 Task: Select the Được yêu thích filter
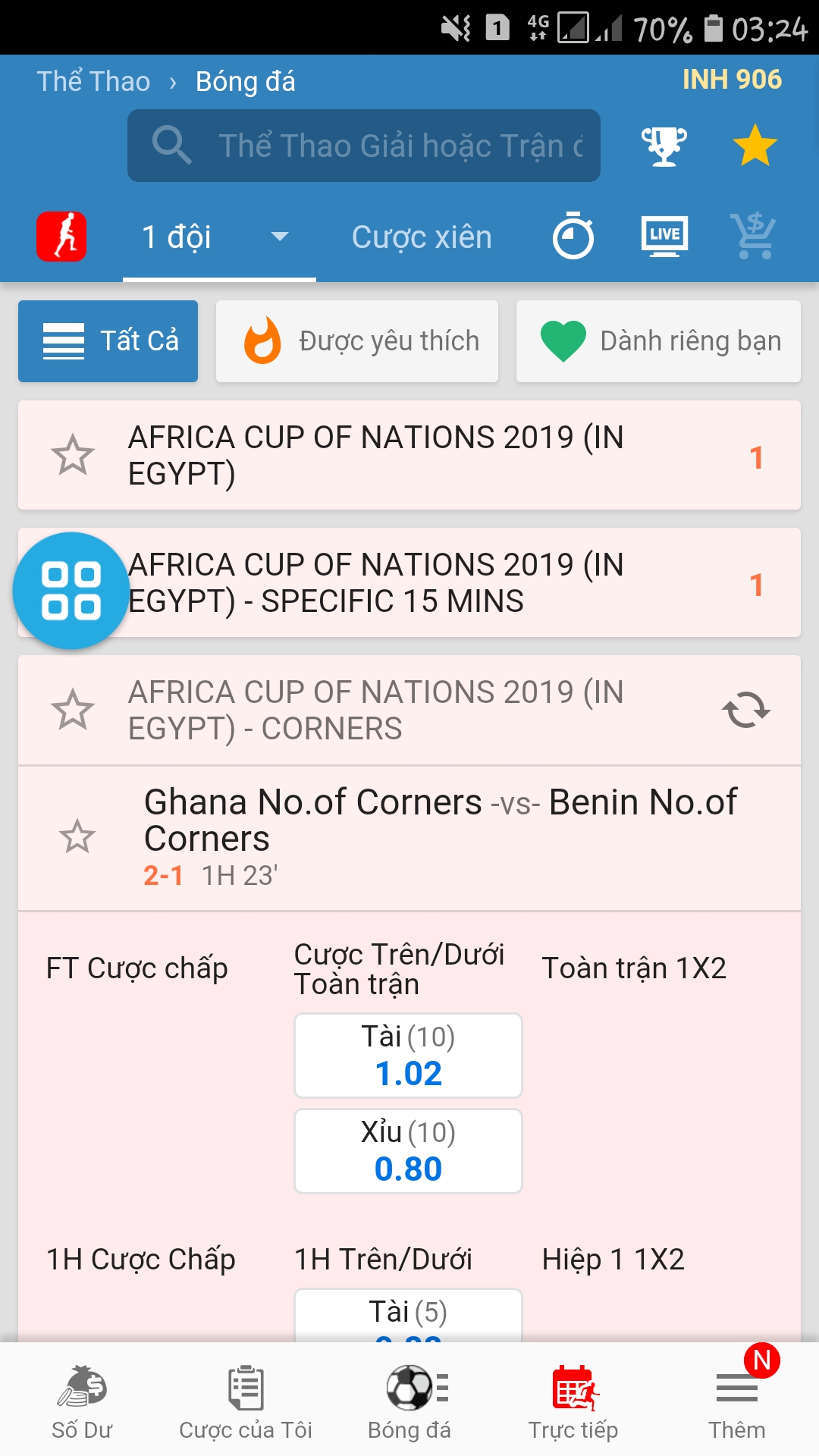pos(357,341)
